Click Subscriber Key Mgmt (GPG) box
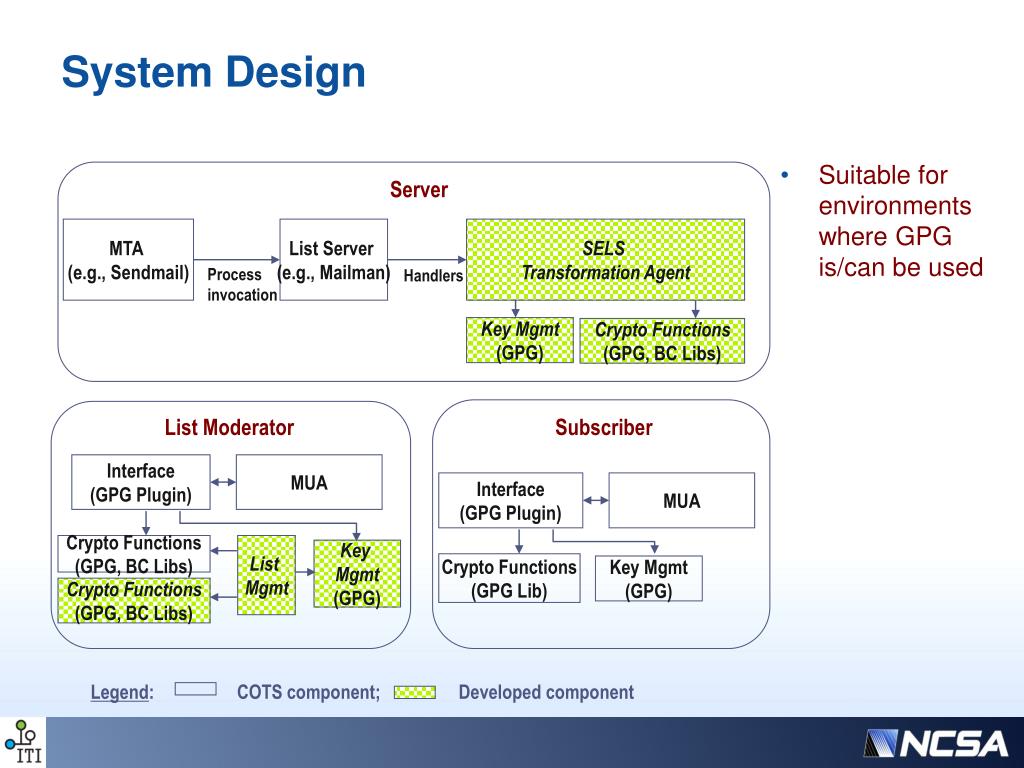1024x768 pixels. 648,579
